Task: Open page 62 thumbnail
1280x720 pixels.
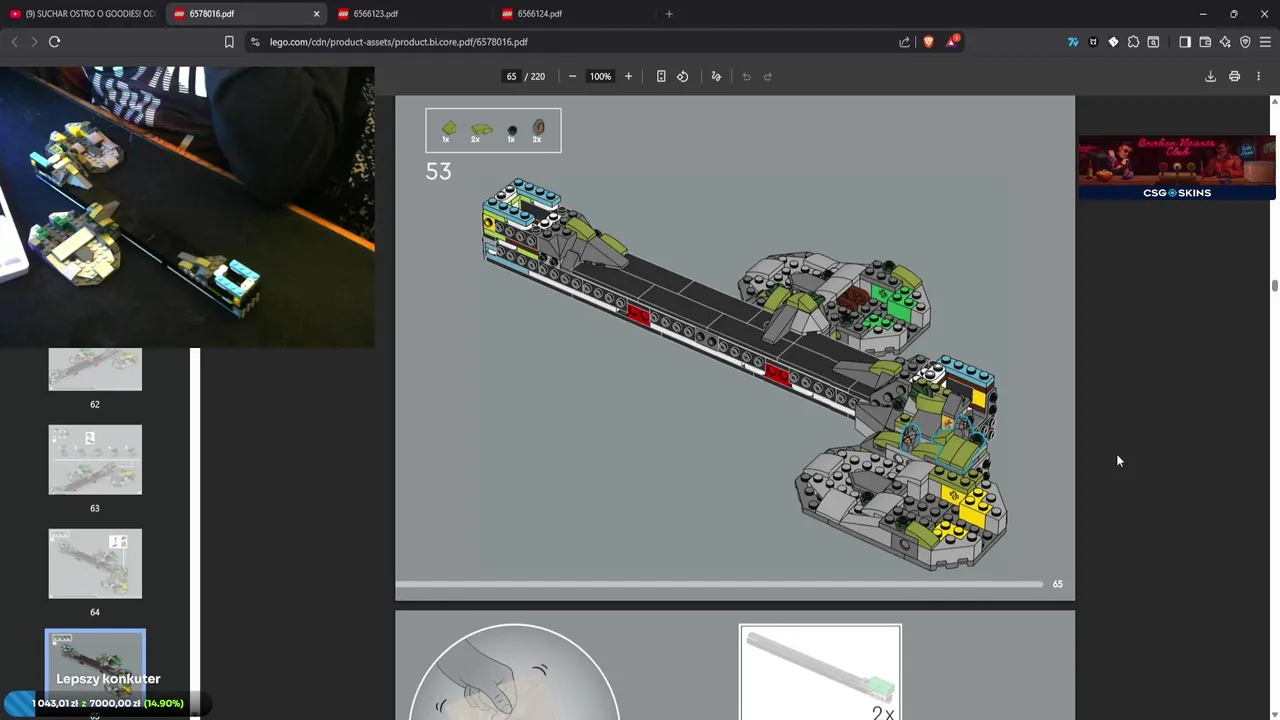Action: click(95, 369)
